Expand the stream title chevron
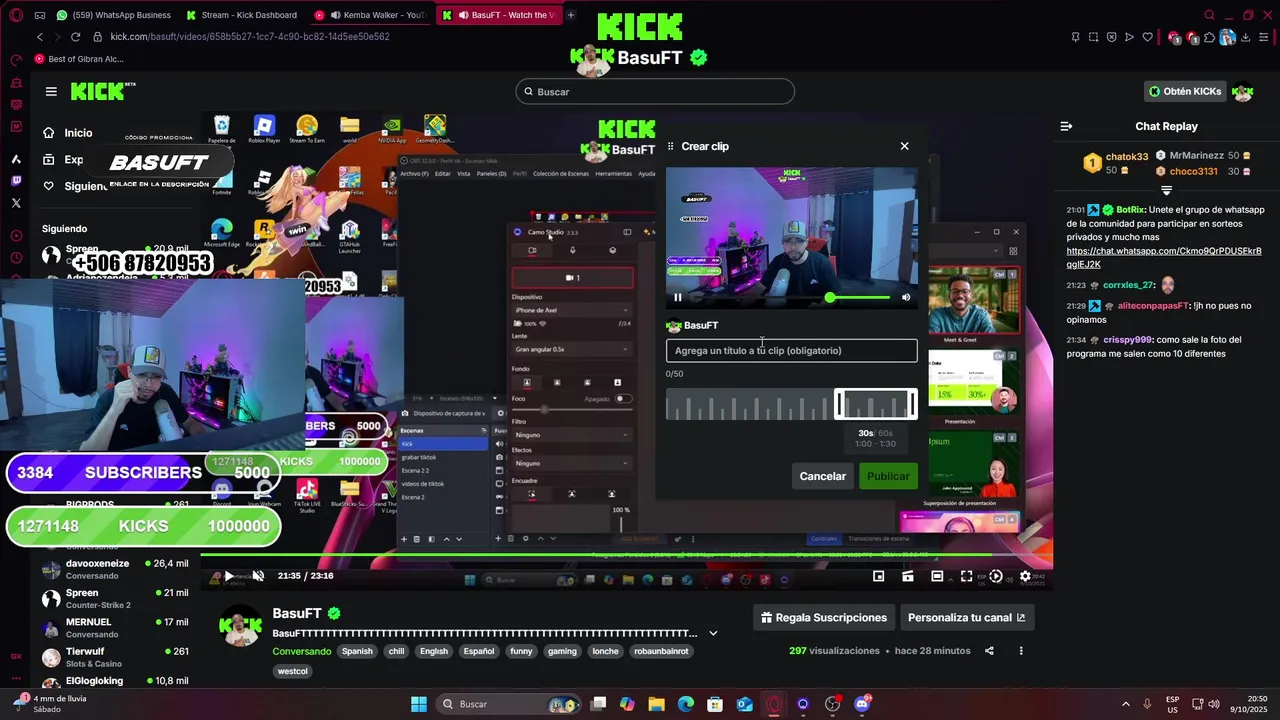 pos(713,633)
